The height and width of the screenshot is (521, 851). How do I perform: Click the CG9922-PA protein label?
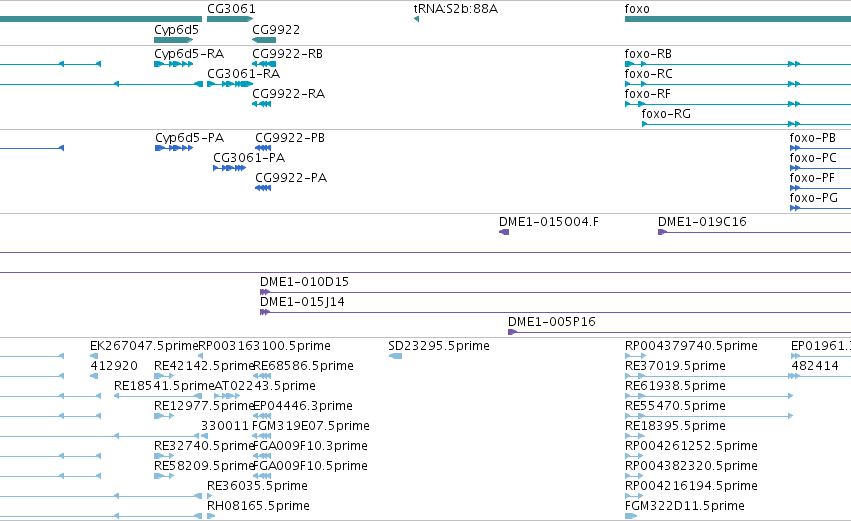(291, 178)
